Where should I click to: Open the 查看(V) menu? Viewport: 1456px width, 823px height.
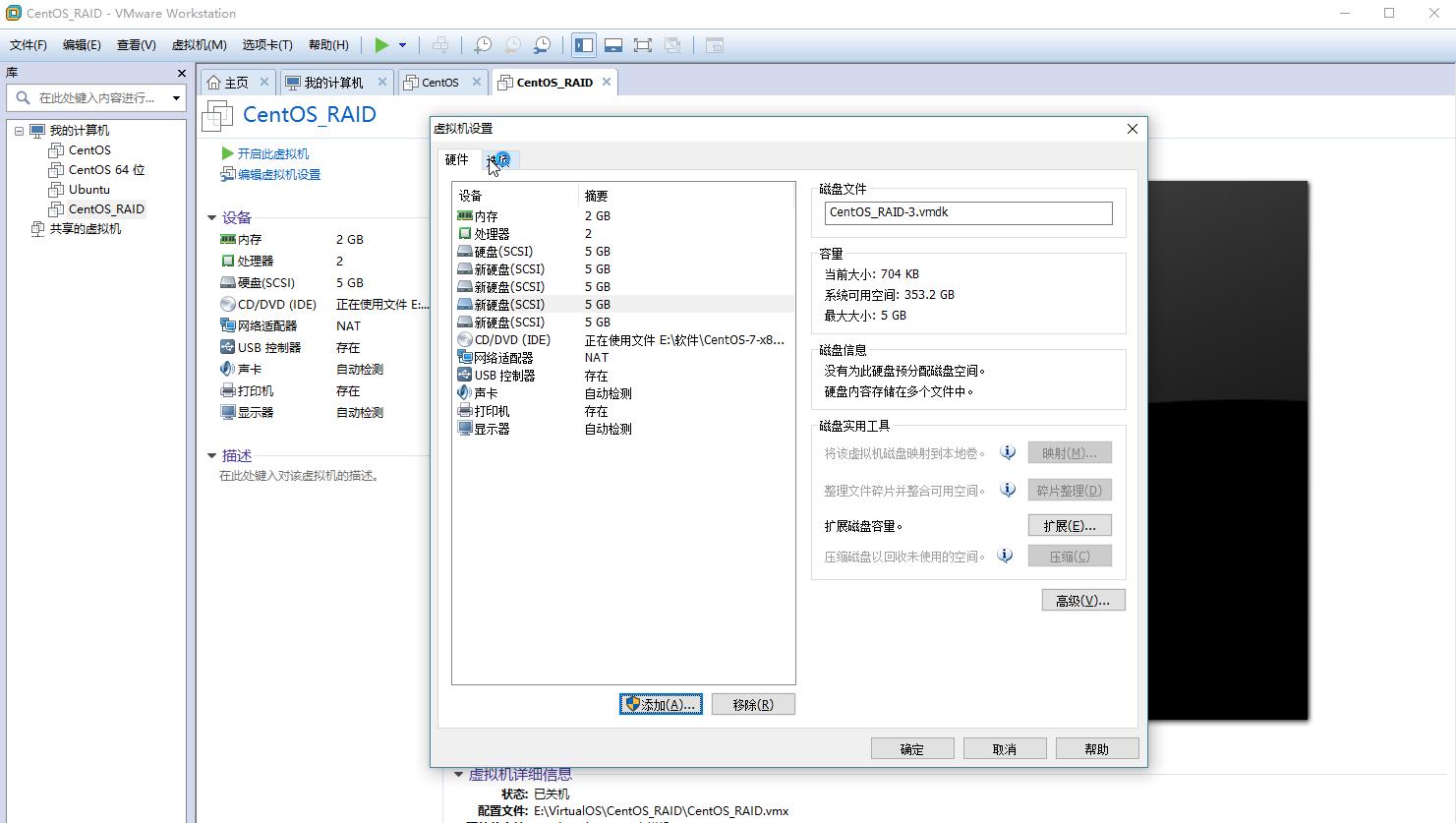tap(137, 44)
